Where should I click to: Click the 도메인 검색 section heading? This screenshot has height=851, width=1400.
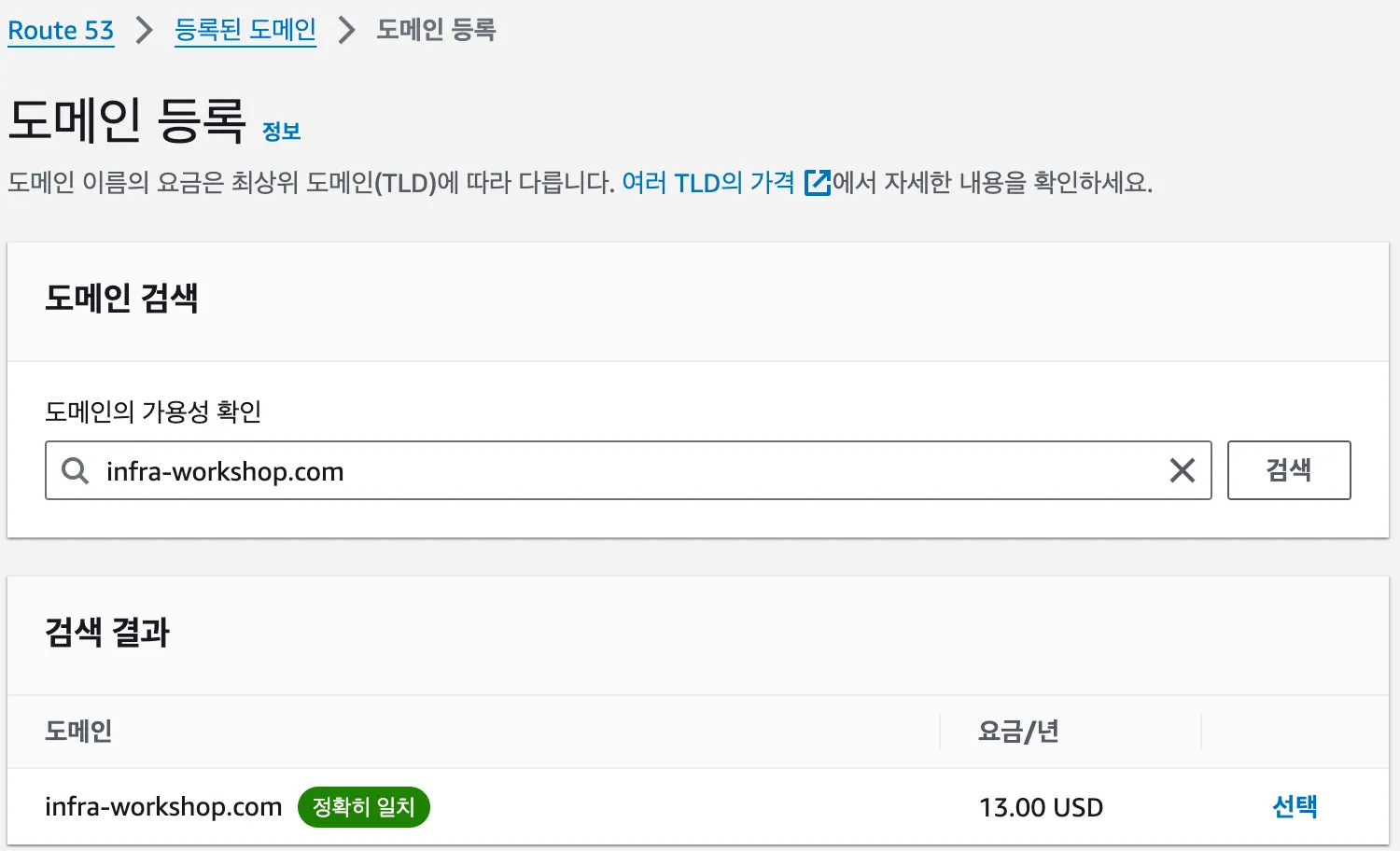click(x=121, y=299)
